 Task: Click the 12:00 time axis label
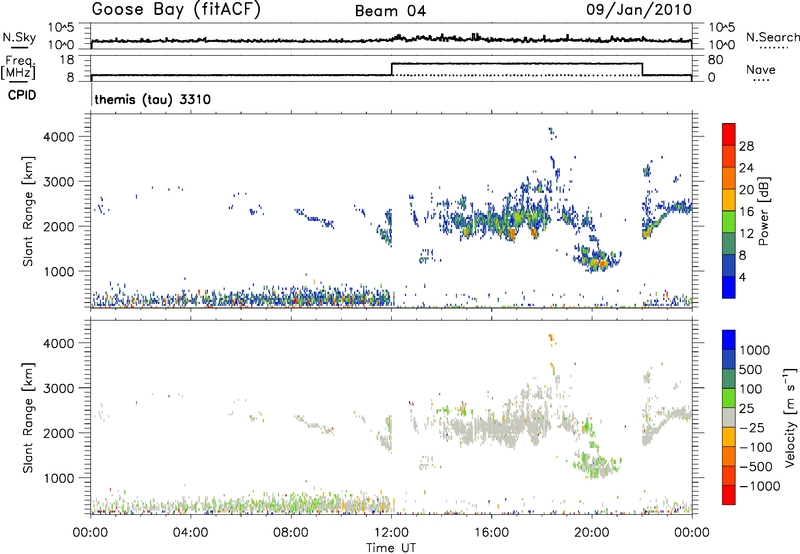[x=391, y=533]
